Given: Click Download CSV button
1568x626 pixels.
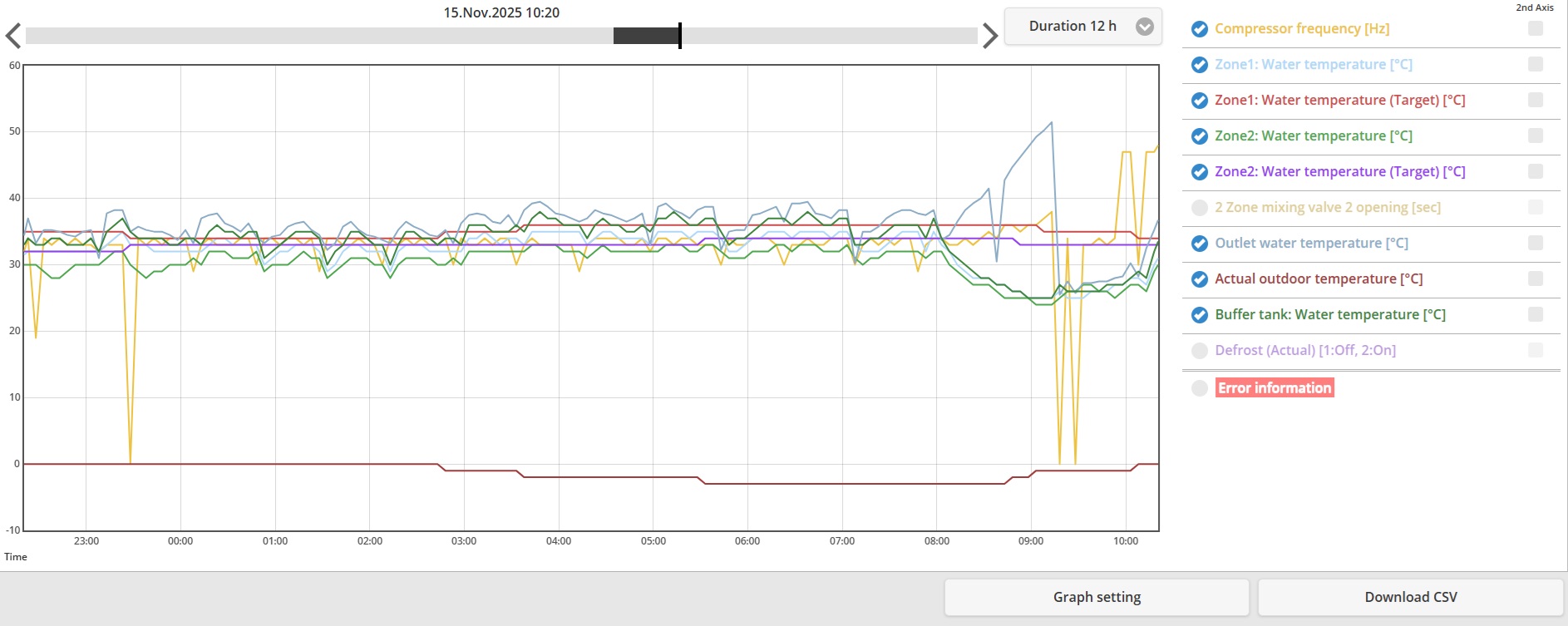Looking at the screenshot, I should [1411, 597].
